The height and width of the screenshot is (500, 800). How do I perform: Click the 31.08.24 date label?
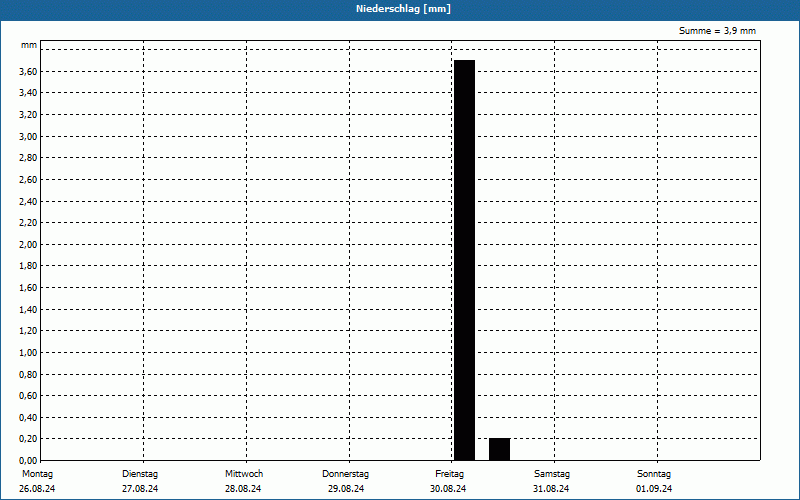(x=551, y=489)
